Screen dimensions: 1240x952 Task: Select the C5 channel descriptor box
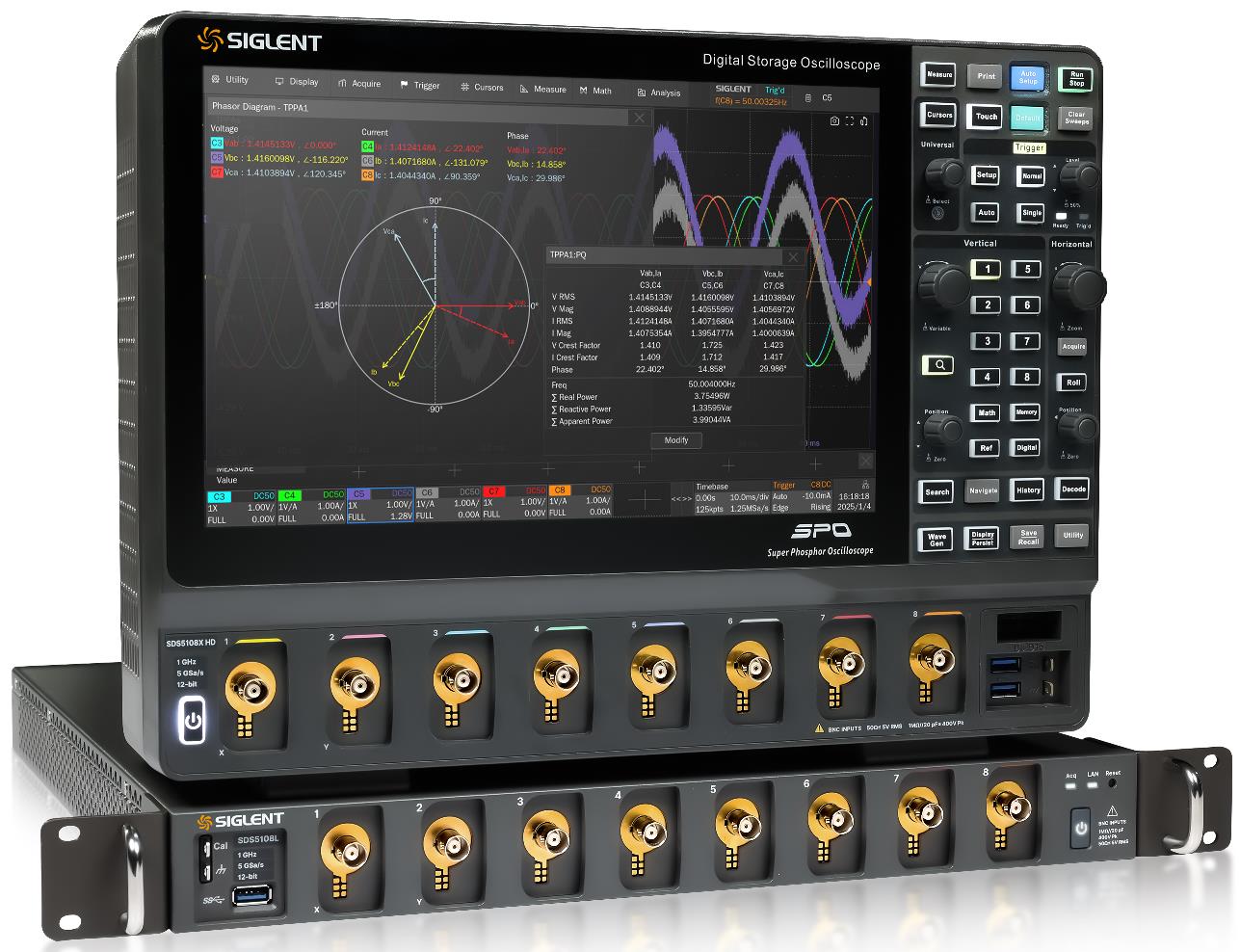click(380, 504)
